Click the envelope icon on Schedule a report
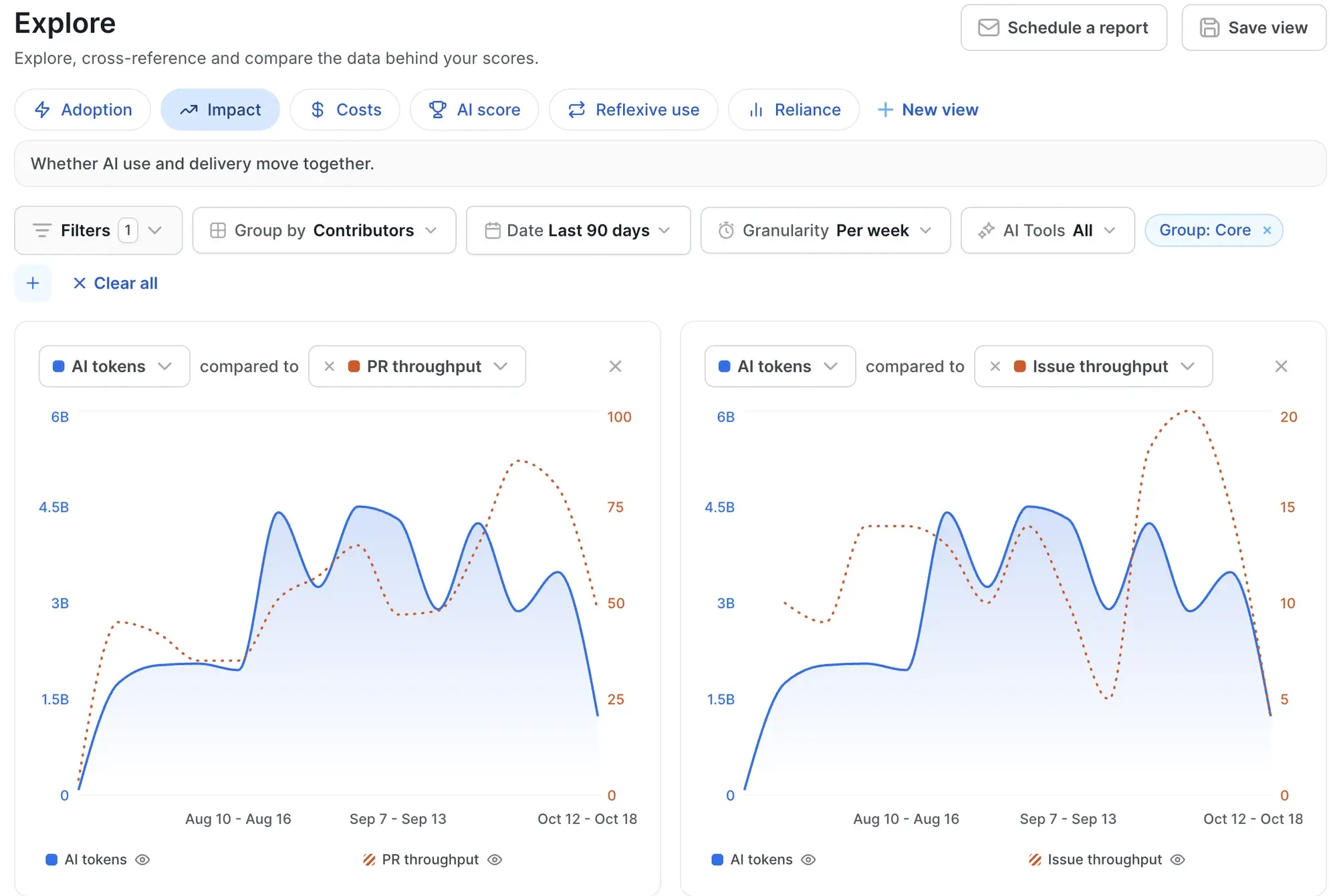Image resolution: width=1337 pixels, height=896 pixels. point(989,27)
